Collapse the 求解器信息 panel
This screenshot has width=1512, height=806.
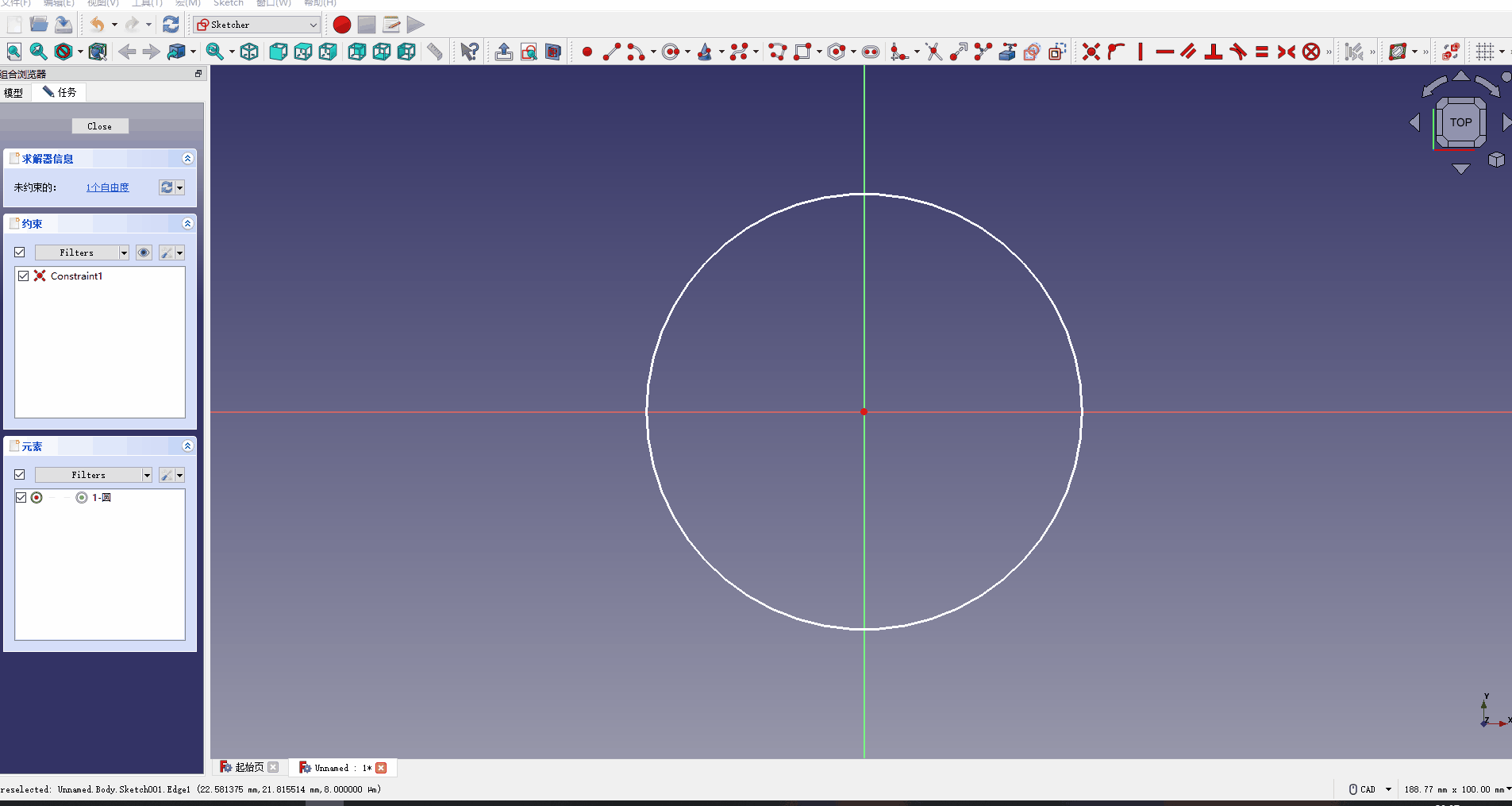[x=187, y=159]
